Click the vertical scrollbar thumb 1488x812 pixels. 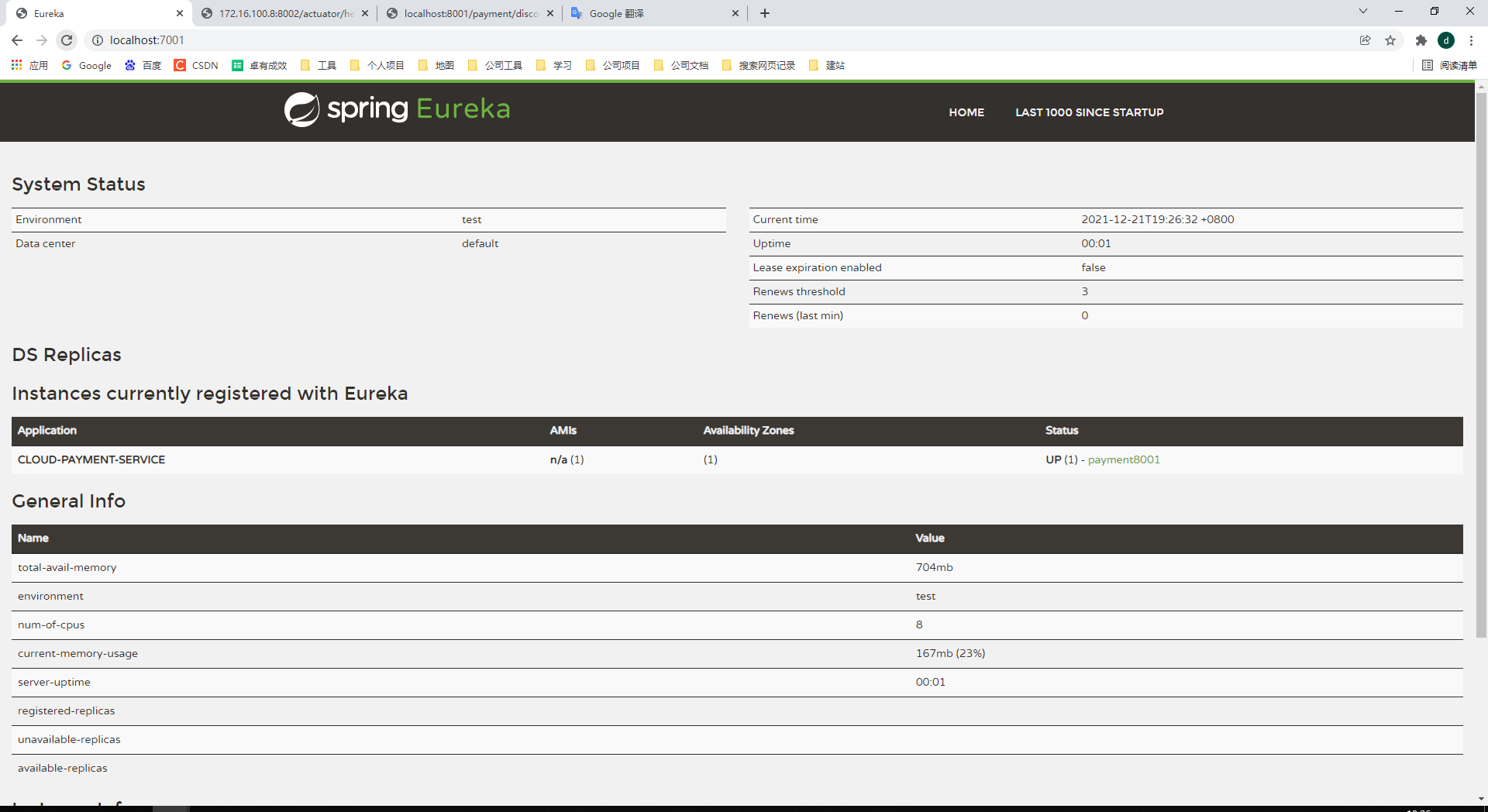[x=1481, y=364]
